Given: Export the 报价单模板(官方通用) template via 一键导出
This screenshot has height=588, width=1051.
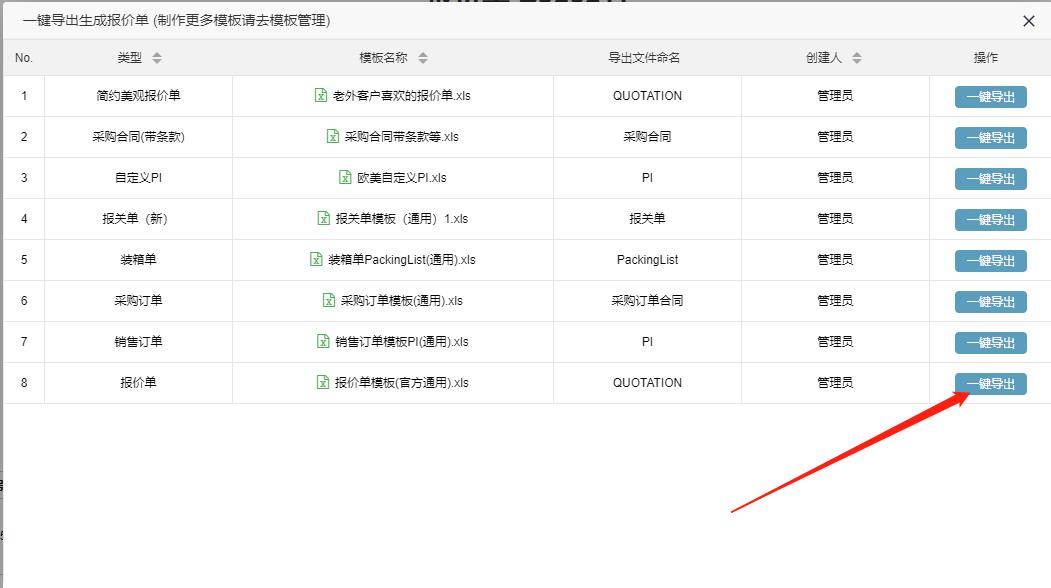Looking at the screenshot, I should (990, 382).
